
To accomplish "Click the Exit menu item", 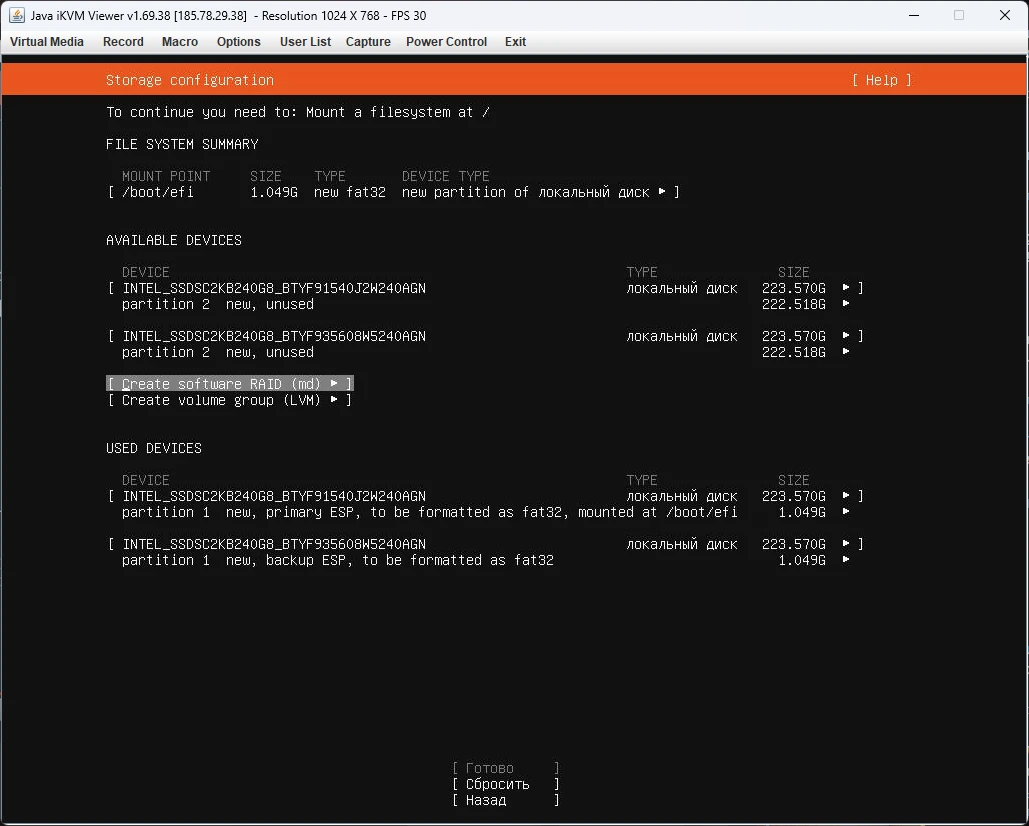I will tap(515, 42).
